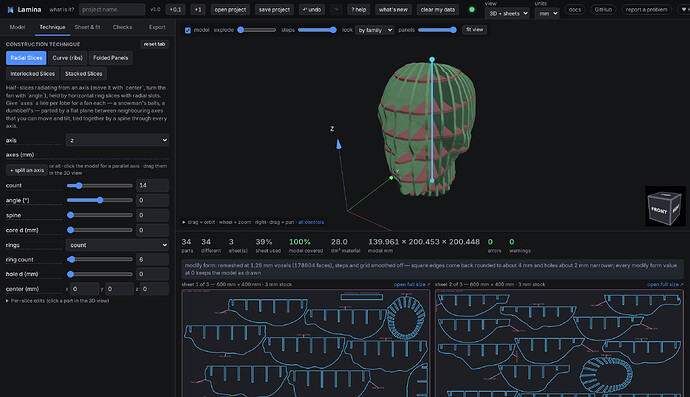The width and height of the screenshot is (690, 397).
Task: Click the project name input field
Action: 112,9
